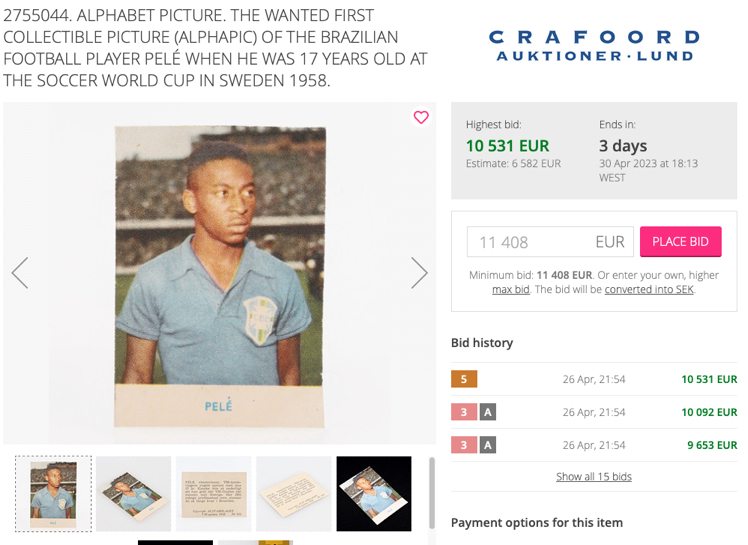This screenshot has height=545, width=748.
Task: Click the gray A autobid badge at 10 092 EUR
Action: [487, 412]
